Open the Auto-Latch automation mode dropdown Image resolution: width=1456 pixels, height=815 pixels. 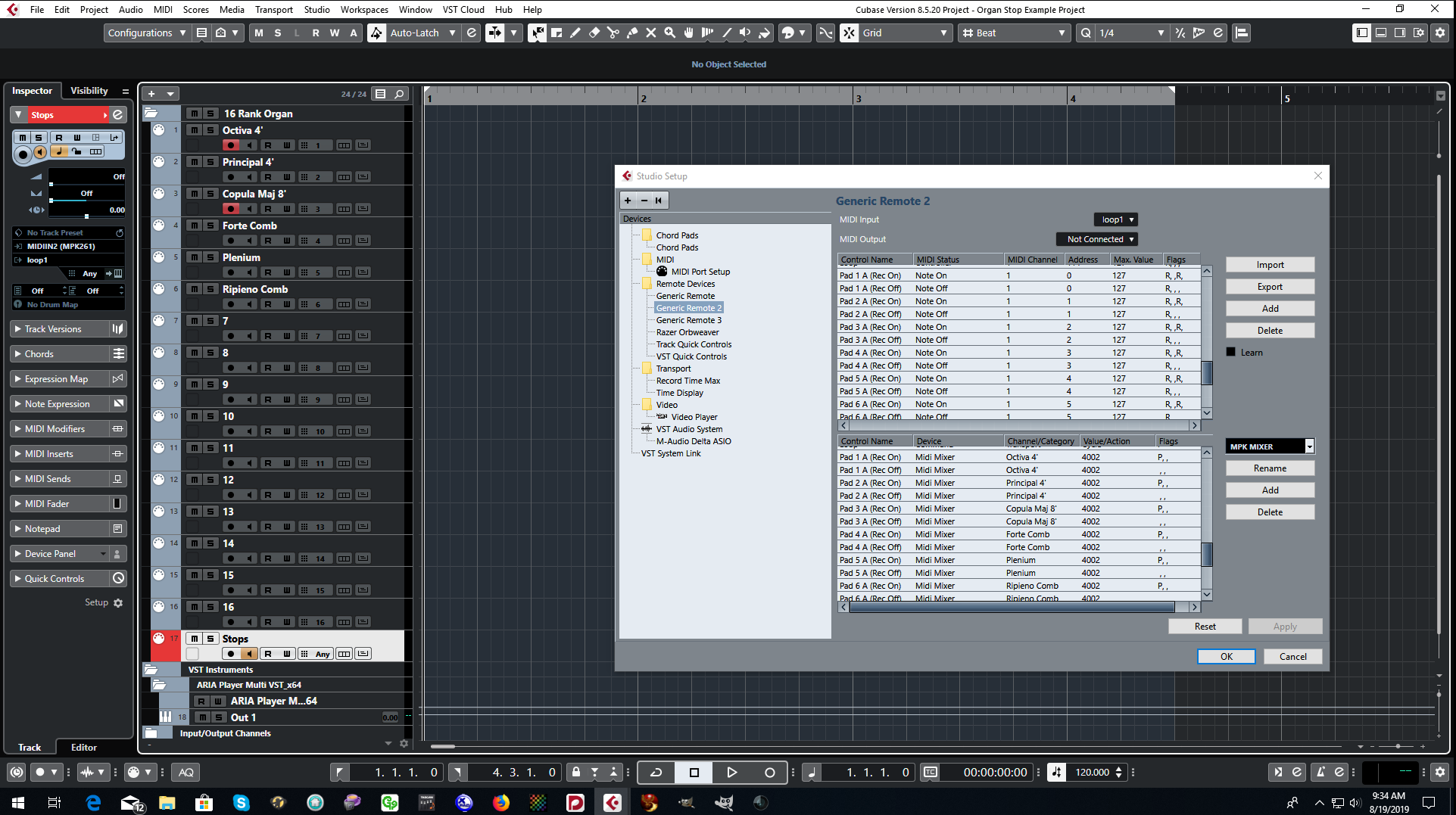coord(422,33)
